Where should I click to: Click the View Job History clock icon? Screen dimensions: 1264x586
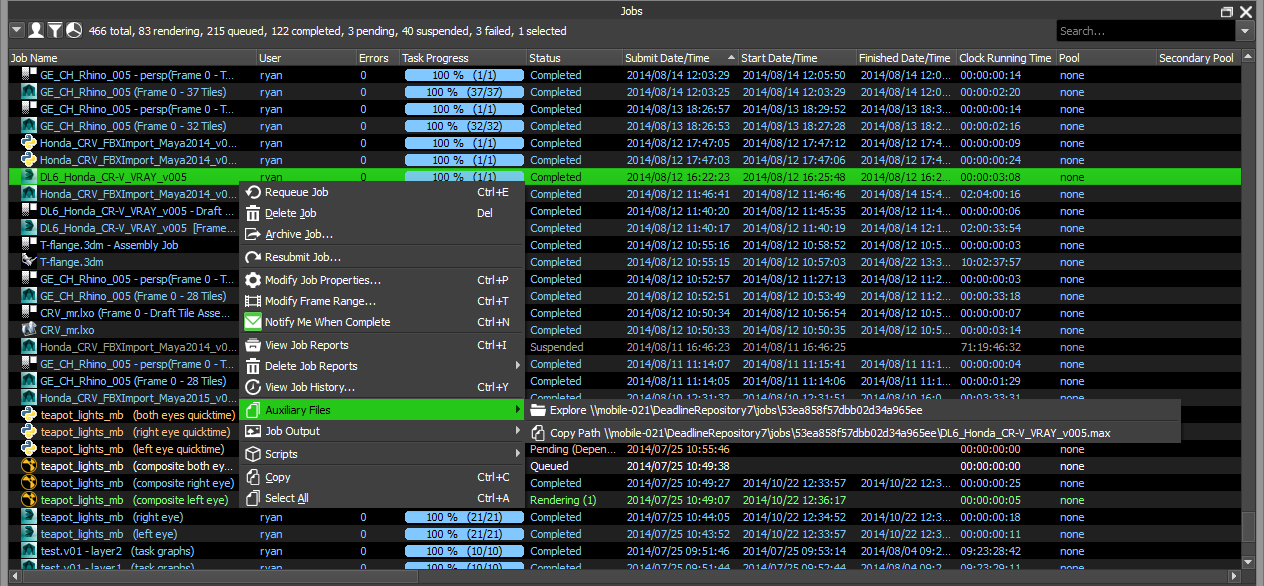[253, 387]
